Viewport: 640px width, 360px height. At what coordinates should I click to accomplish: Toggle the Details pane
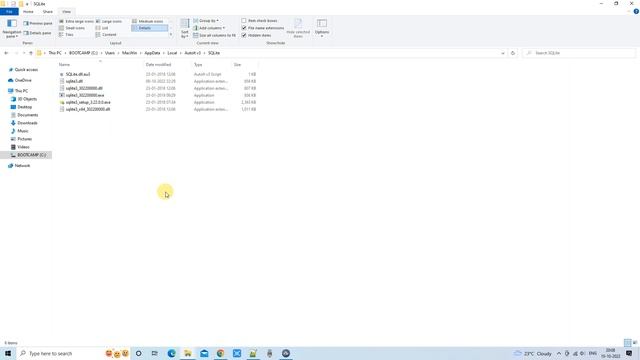click(38, 33)
